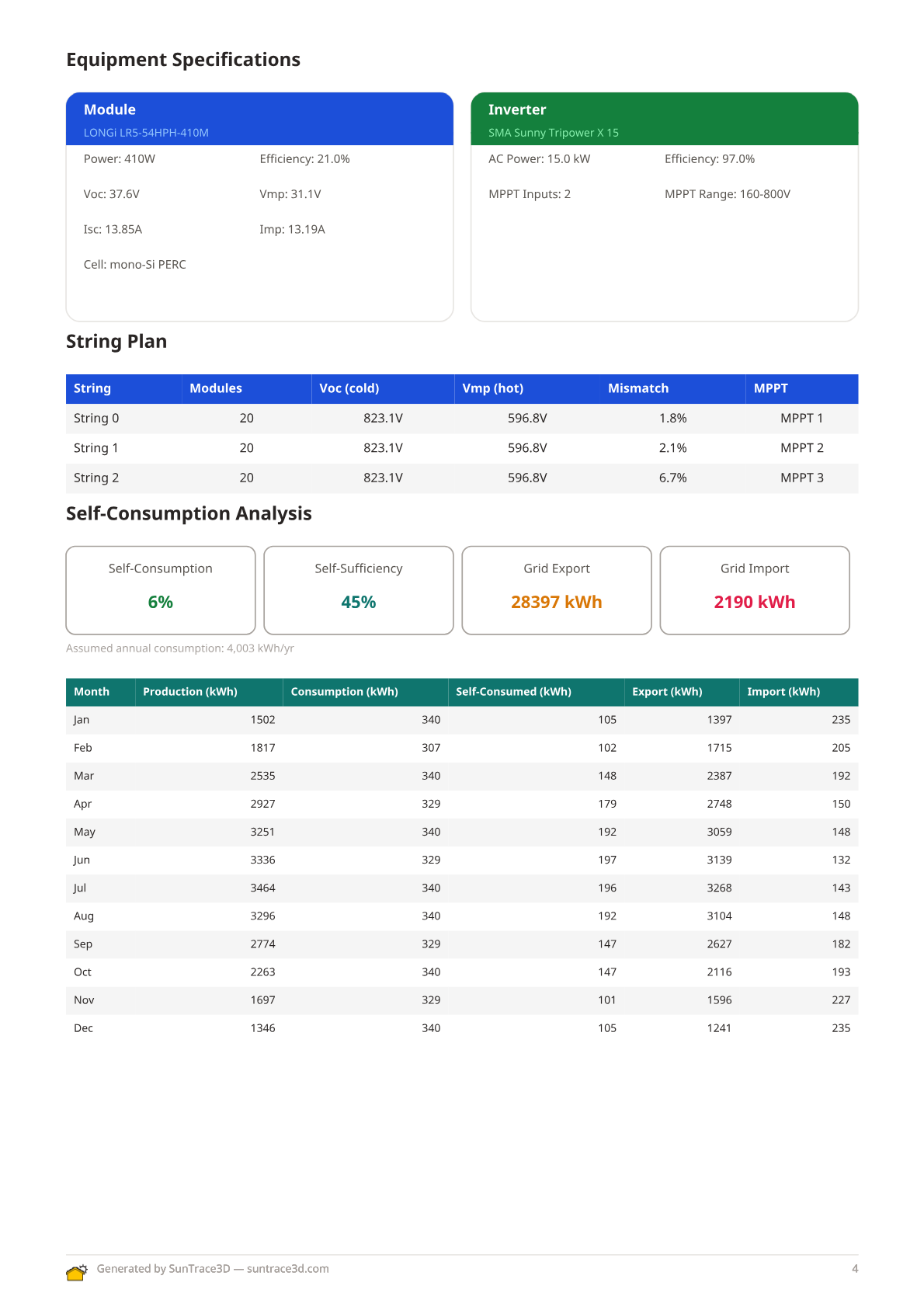Click Jun export value 3139
This screenshot has width=924, height=1307.
click(x=719, y=860)
